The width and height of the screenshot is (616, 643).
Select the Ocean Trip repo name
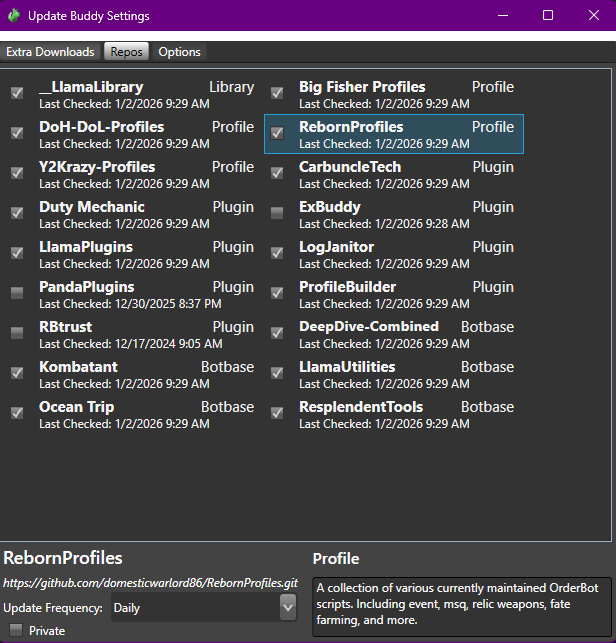(76, 407)
